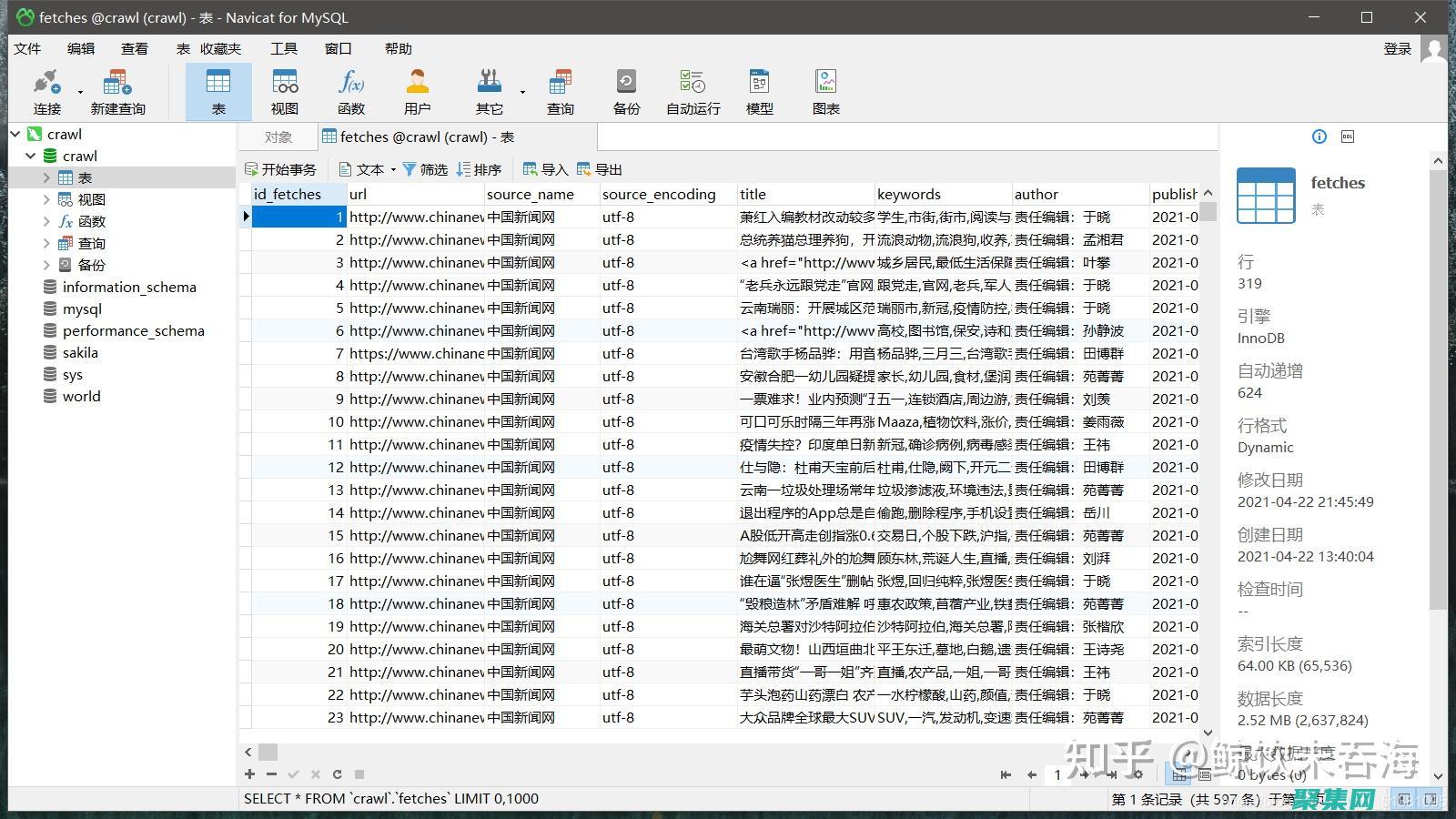Switch to the 对象 (Objects) tab
Viewport: 1456px width, 819px height.
click(x=278, y=136)
